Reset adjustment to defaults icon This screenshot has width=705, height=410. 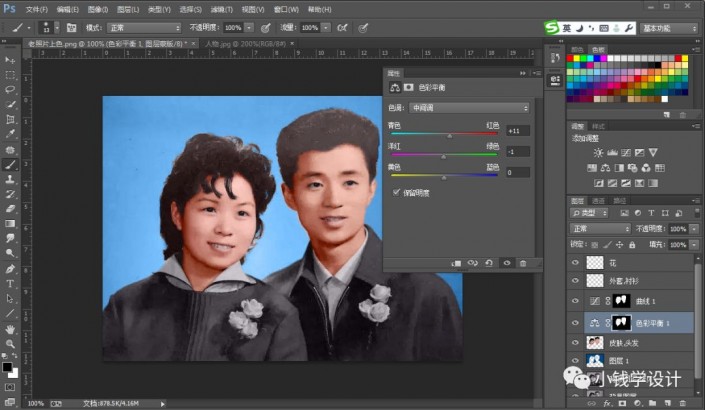[489, 263]
